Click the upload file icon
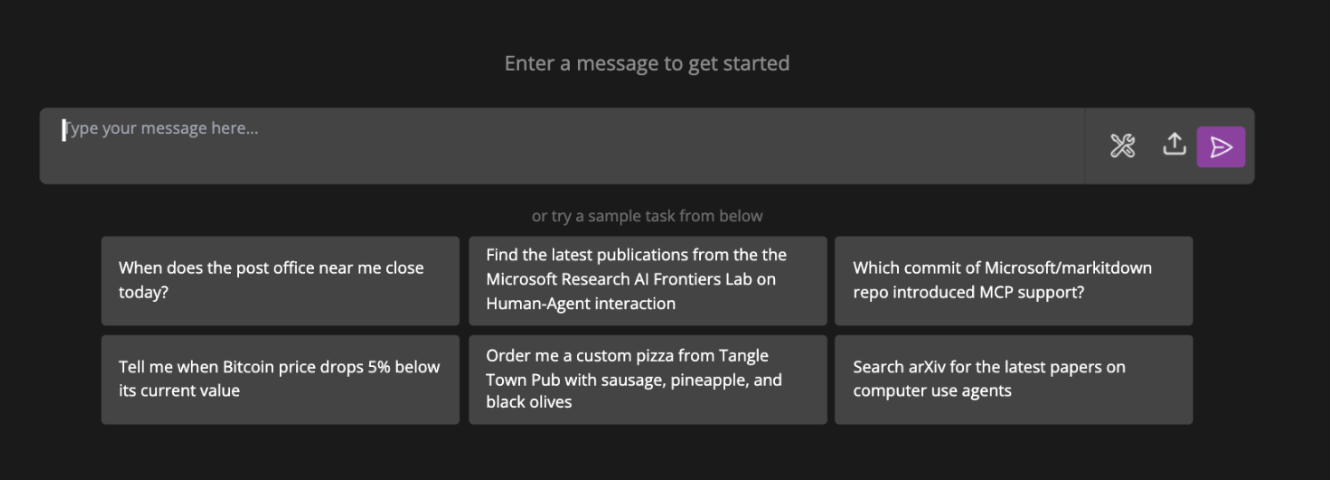This screenshot has height=480, width=1330. pos(1174,145)
